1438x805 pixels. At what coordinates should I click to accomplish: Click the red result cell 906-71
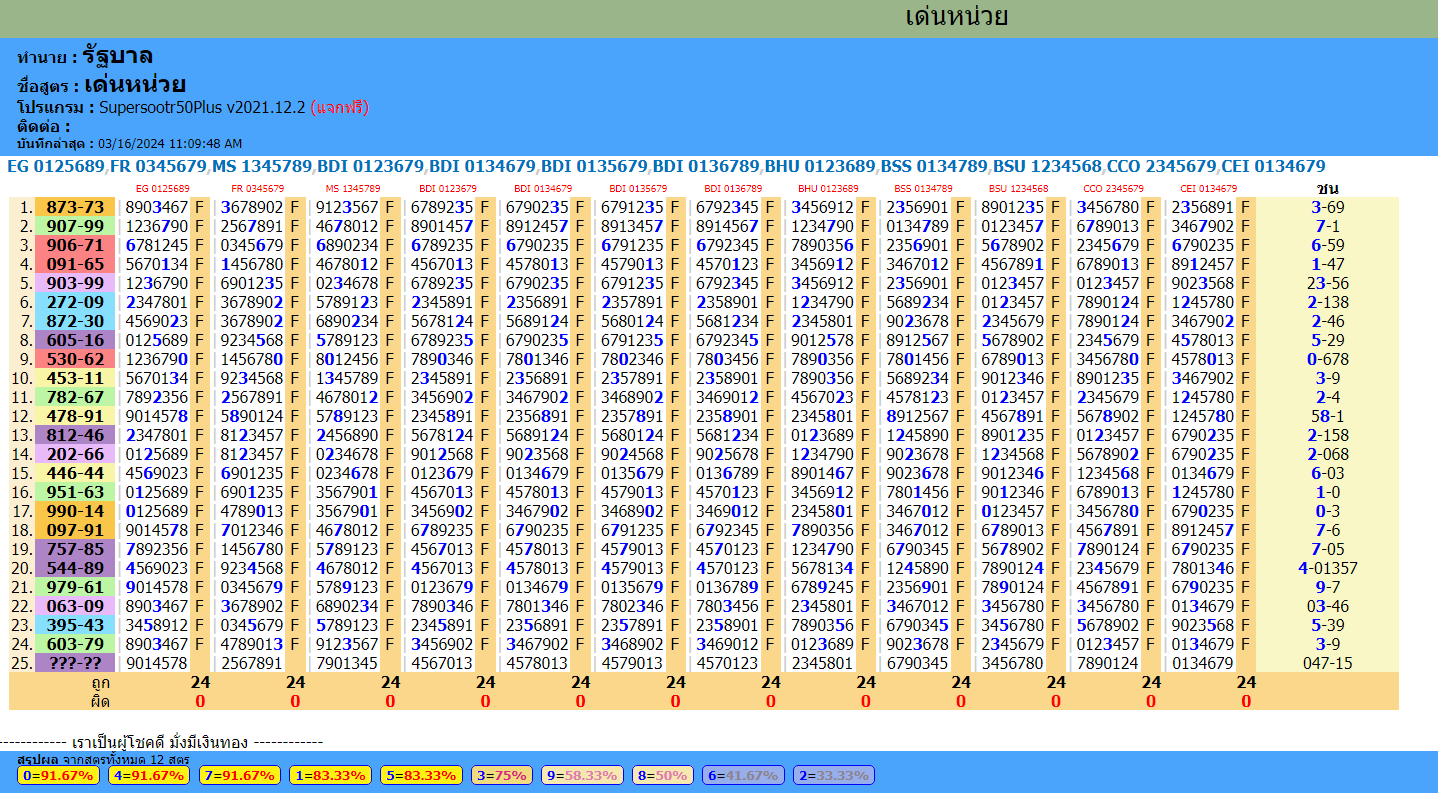tap(76, 245)
